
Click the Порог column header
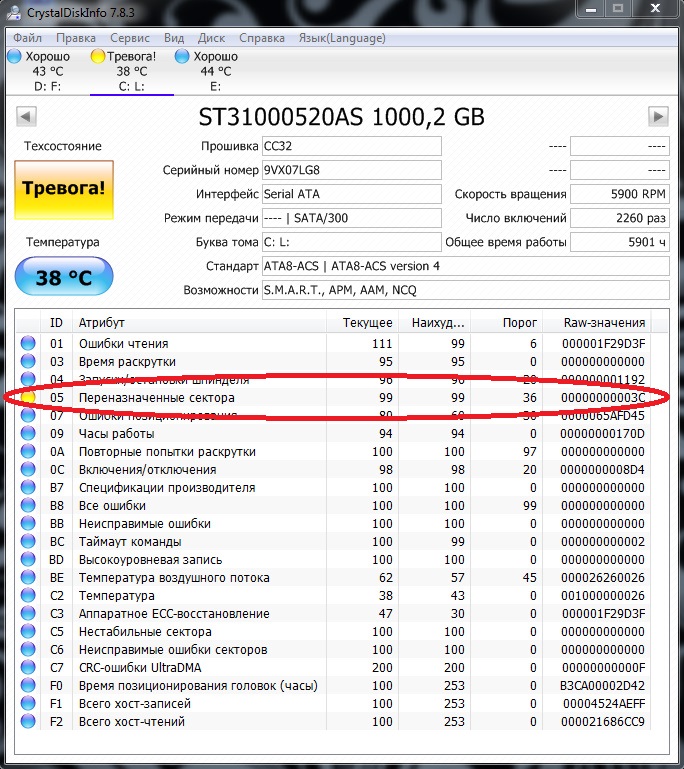[507, 323]
